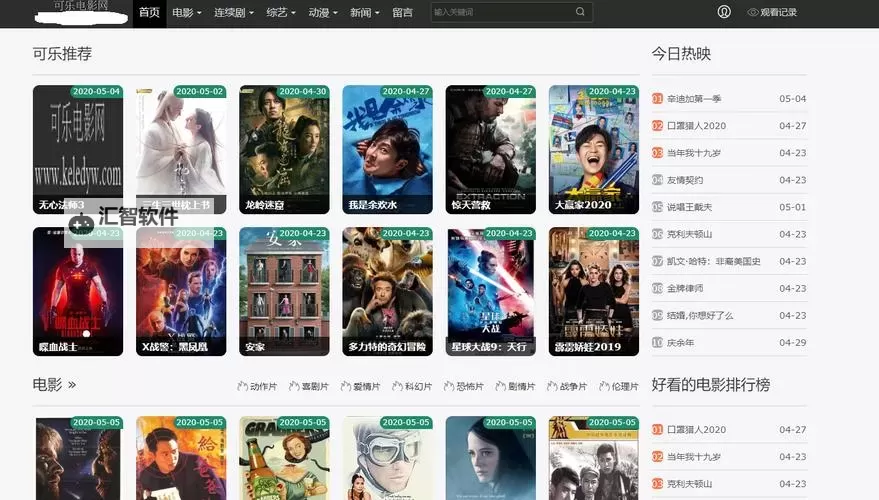Click rank badge 01 beside 辛迪加第一季
879x500 pixels.
coord(658,99)
